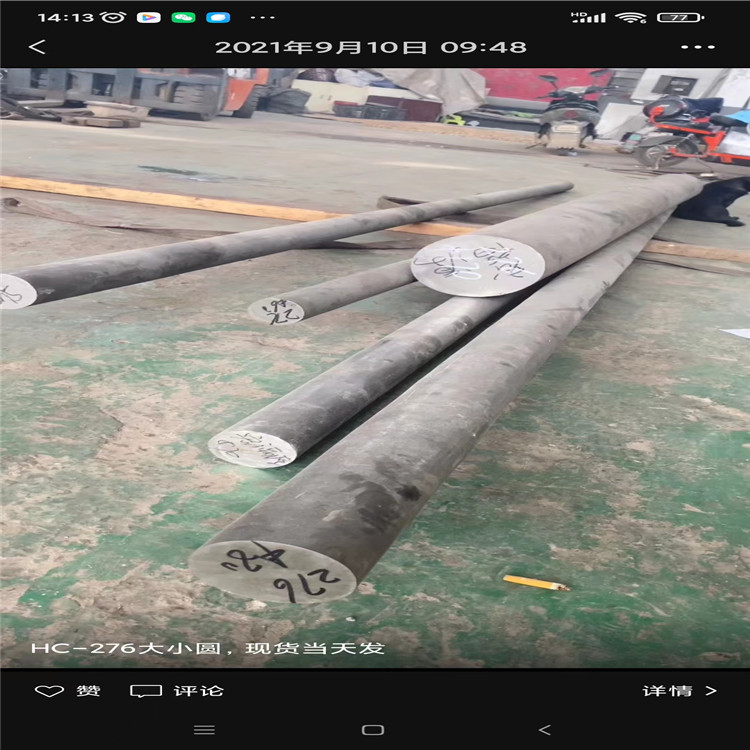750x750 pixels.
Task: Open comments via the 评论 speech bubble
Action: (x=176, y=690)
